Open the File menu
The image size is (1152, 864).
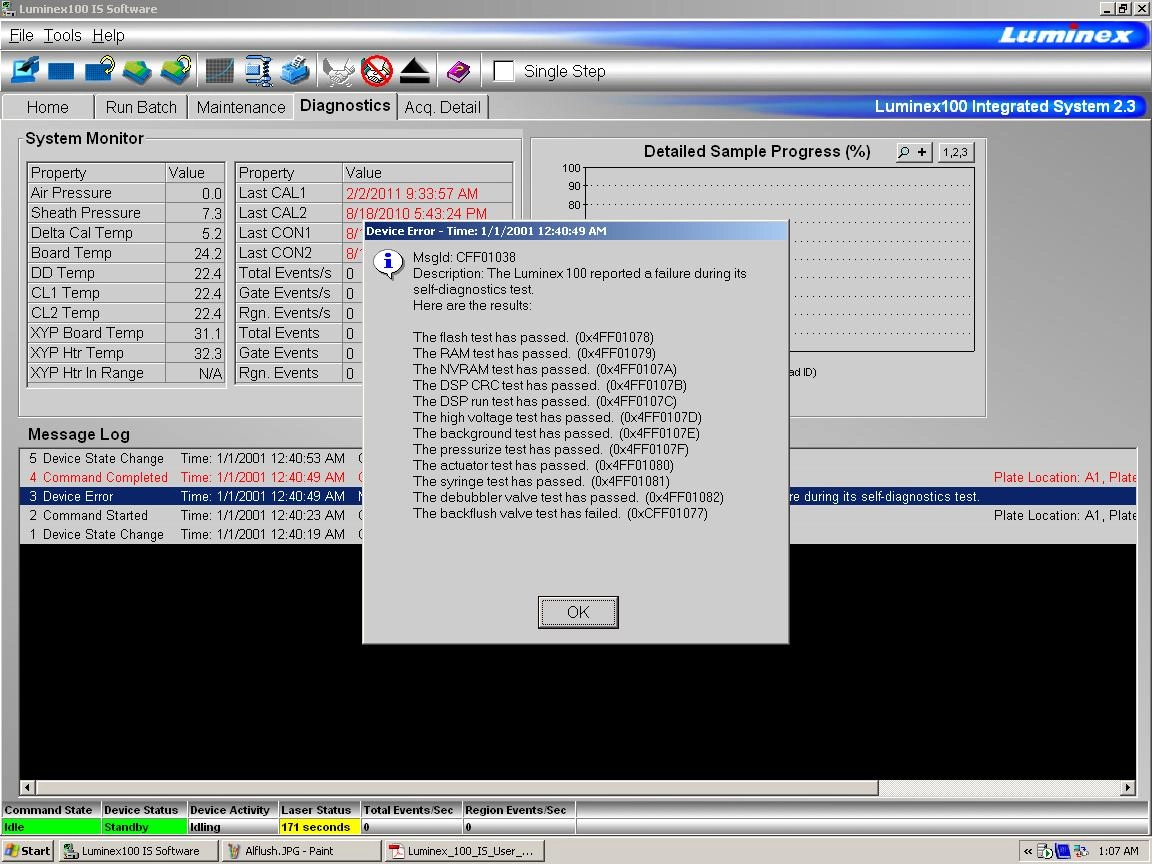pyautogui.click(x=21, y=35)
